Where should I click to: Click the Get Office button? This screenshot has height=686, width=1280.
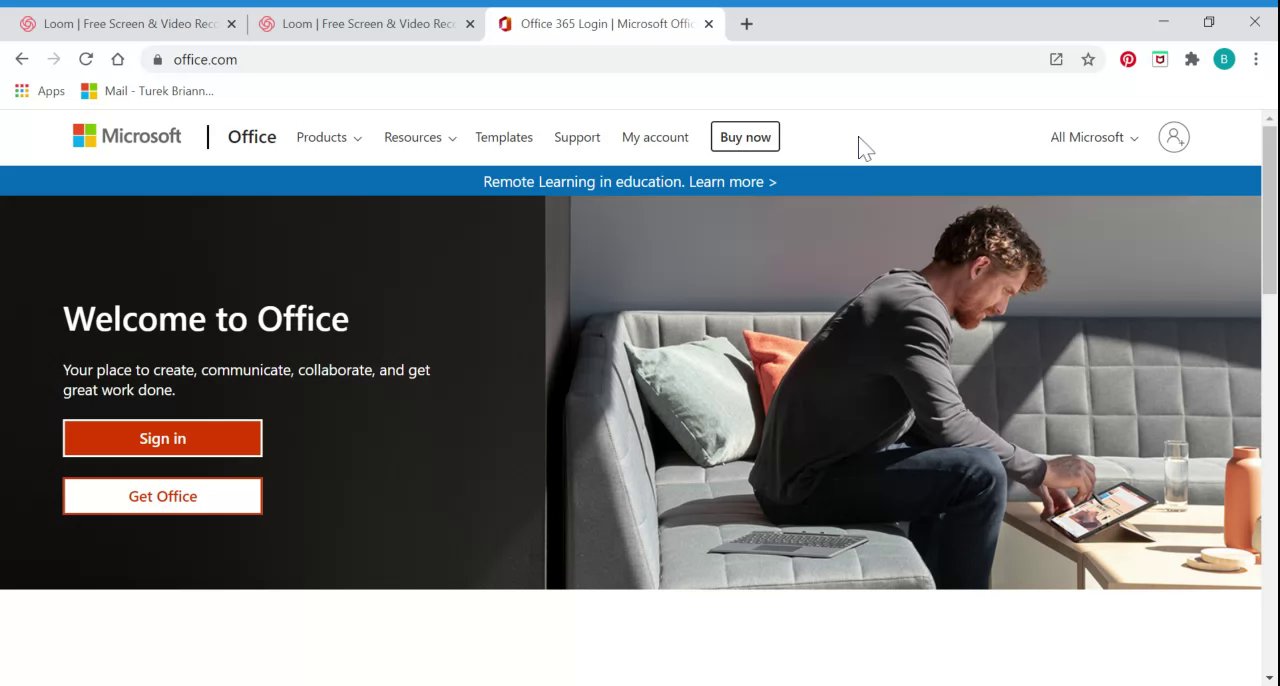point(163,496)
